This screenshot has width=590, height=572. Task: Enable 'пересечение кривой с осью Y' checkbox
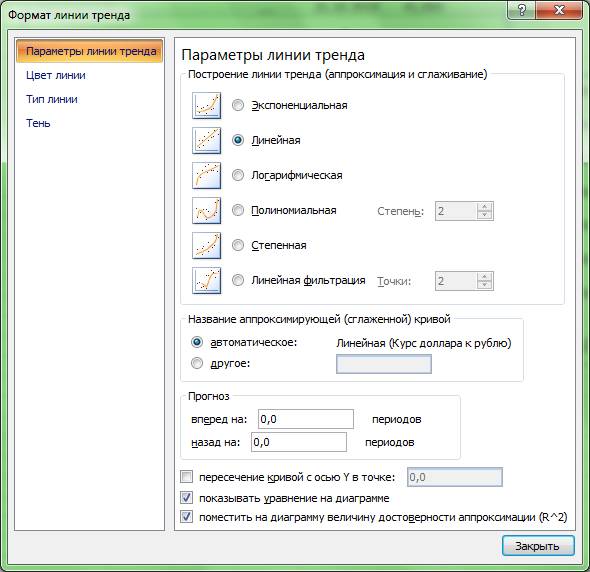tap(186, 477)
